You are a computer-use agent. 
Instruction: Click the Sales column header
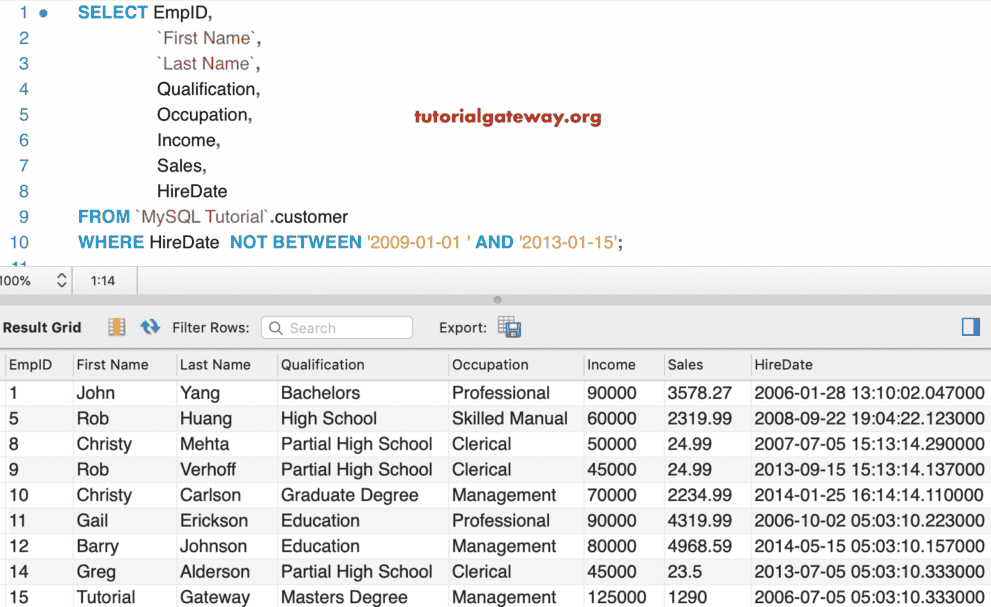click(686, 365)
